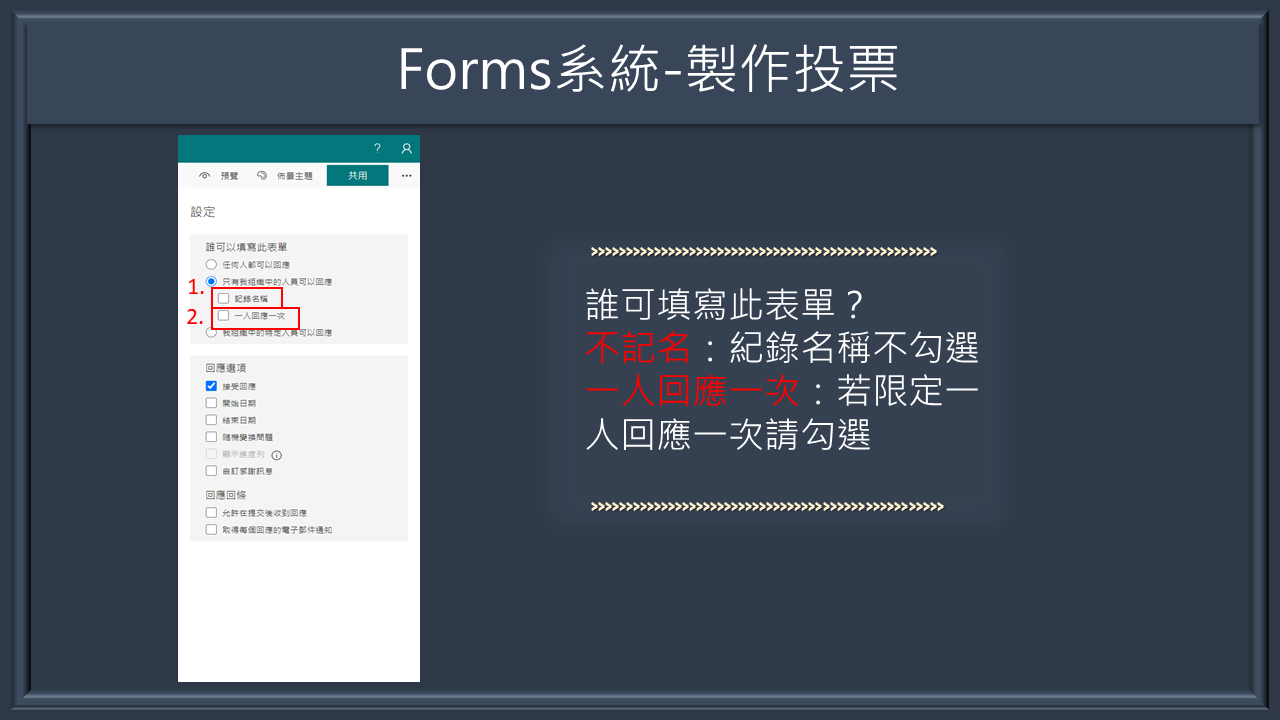Click the 誰可以填寫此表單 section label
Screen dimensions: 1280x720
pos(247,247)
